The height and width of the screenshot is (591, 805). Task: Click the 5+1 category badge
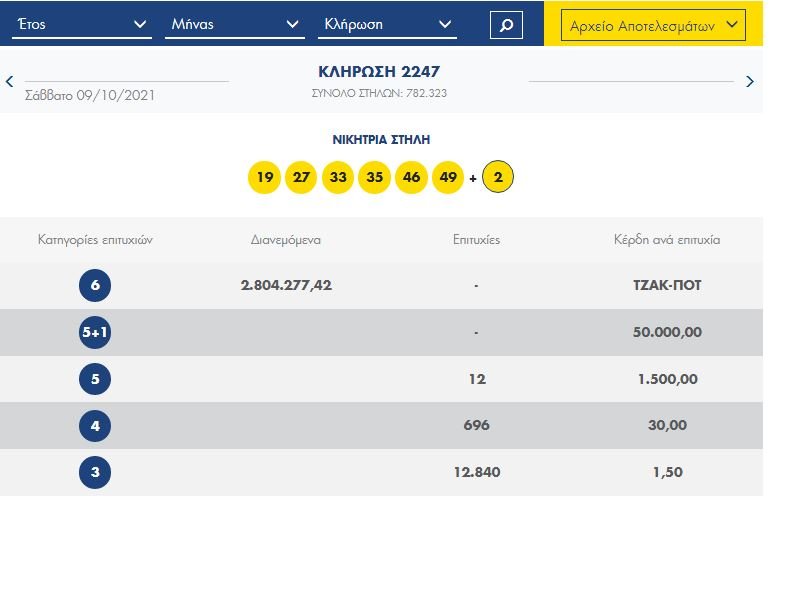tap(95, 333)
